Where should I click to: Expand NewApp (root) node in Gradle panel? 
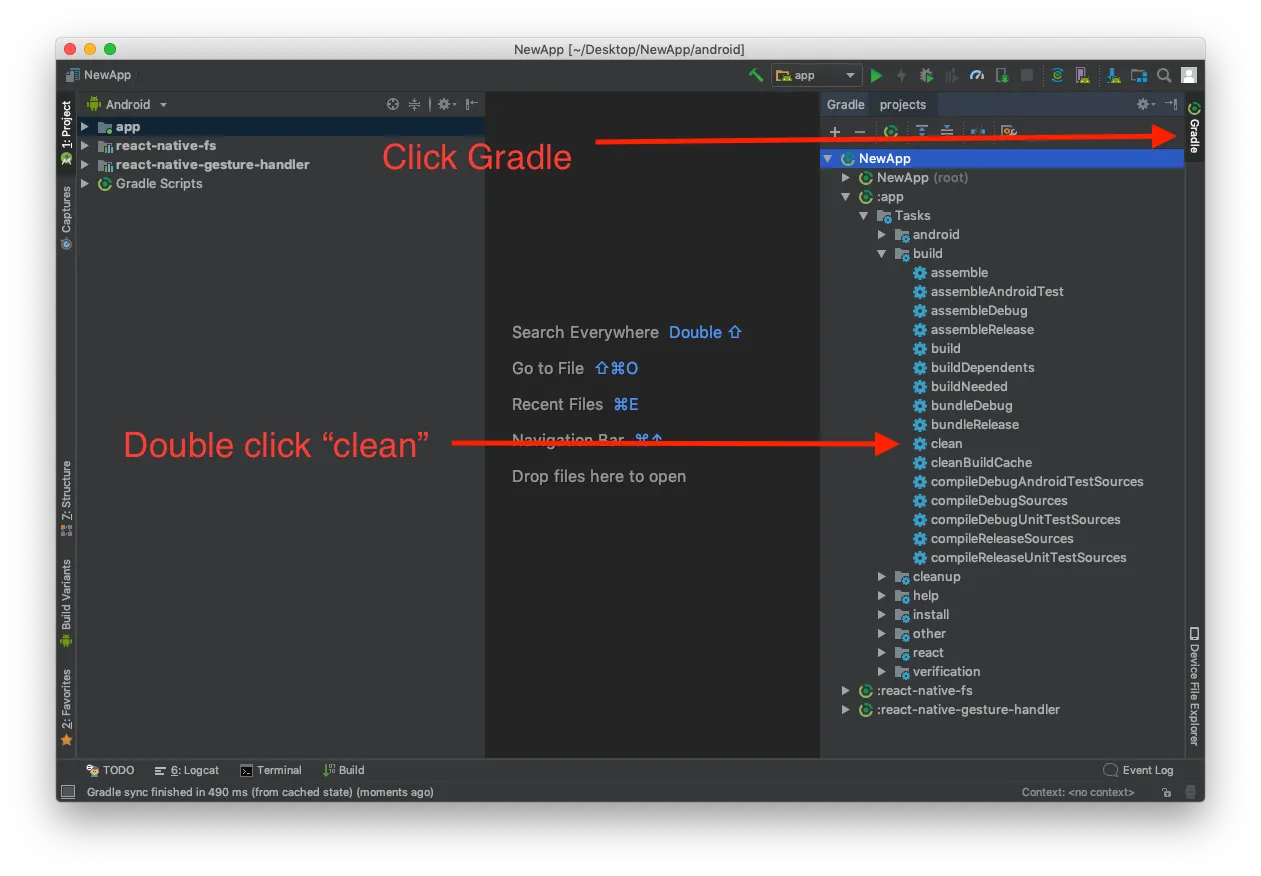tap(846, 178)
